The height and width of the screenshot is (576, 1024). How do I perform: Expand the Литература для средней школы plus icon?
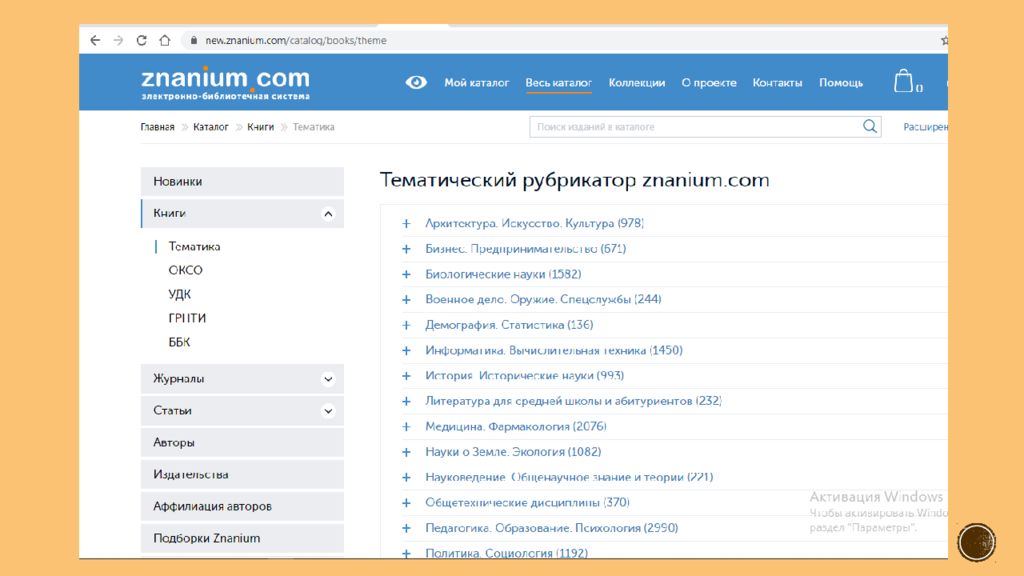pyautogui.click(x=406, y=401)
